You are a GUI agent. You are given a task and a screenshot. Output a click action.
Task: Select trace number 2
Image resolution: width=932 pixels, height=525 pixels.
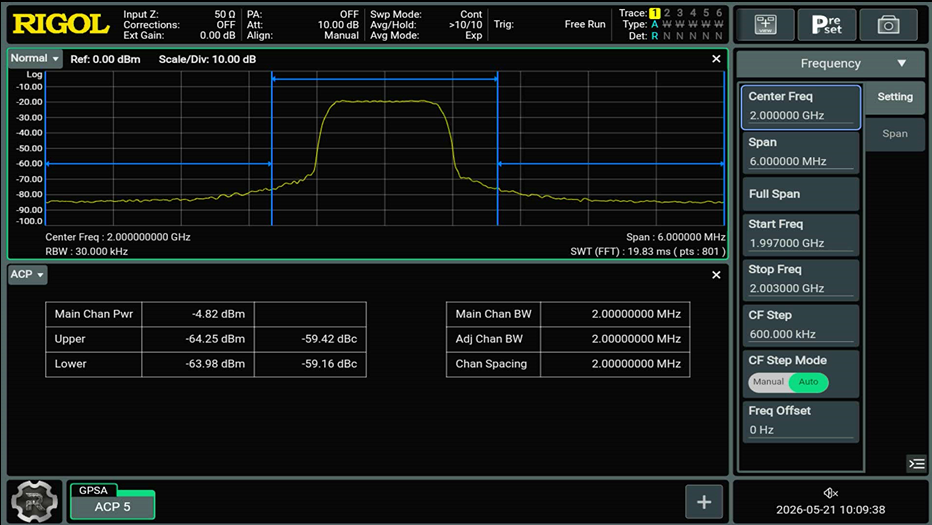pos(667,12)
